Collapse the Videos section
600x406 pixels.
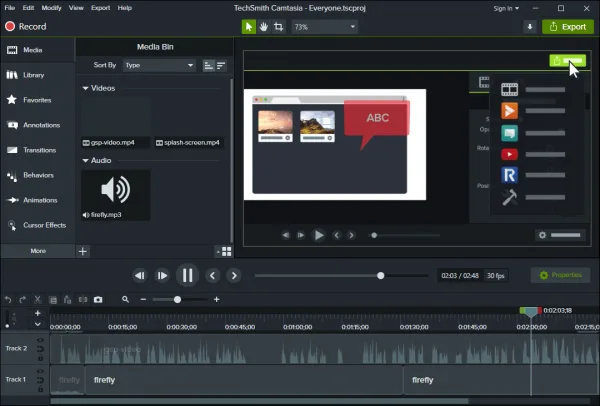click(85, 88)
